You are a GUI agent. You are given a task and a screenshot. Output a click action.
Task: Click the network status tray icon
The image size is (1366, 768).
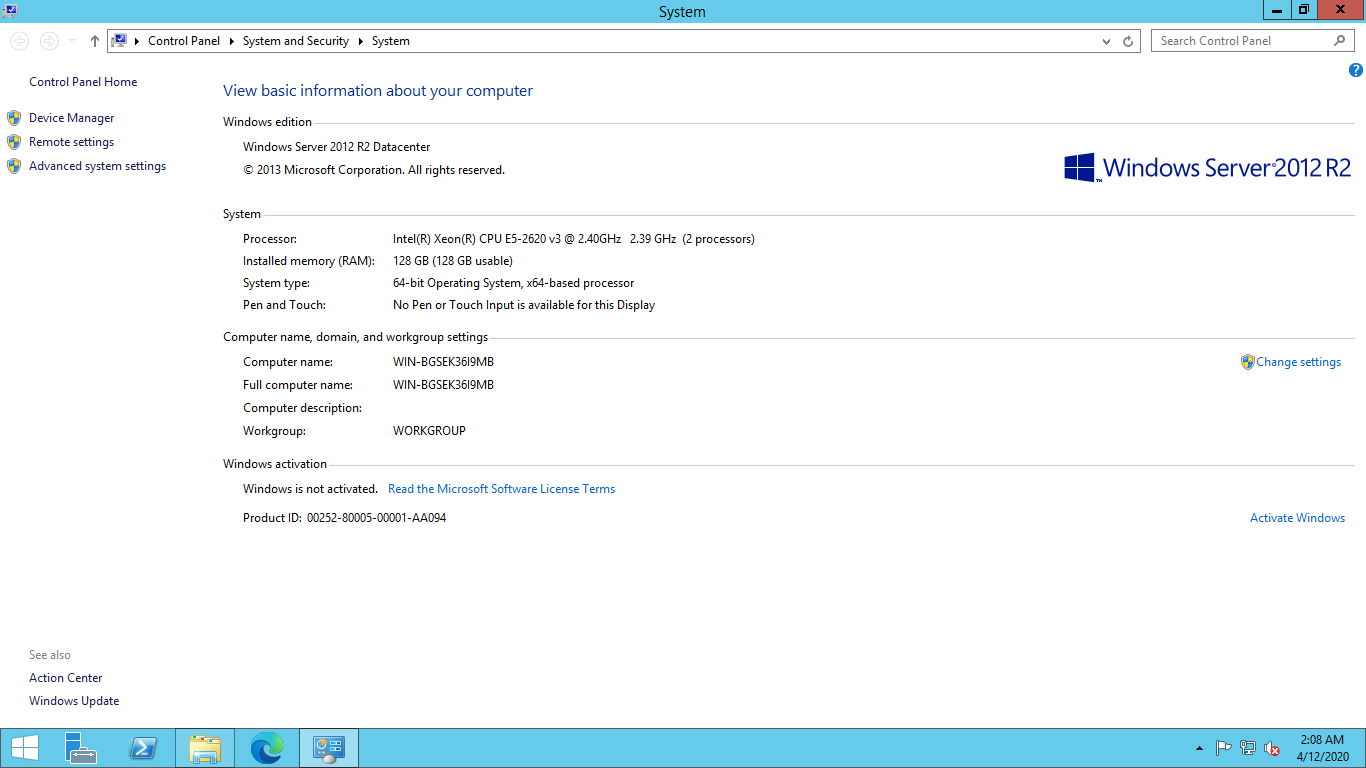tap(1248, 748)
